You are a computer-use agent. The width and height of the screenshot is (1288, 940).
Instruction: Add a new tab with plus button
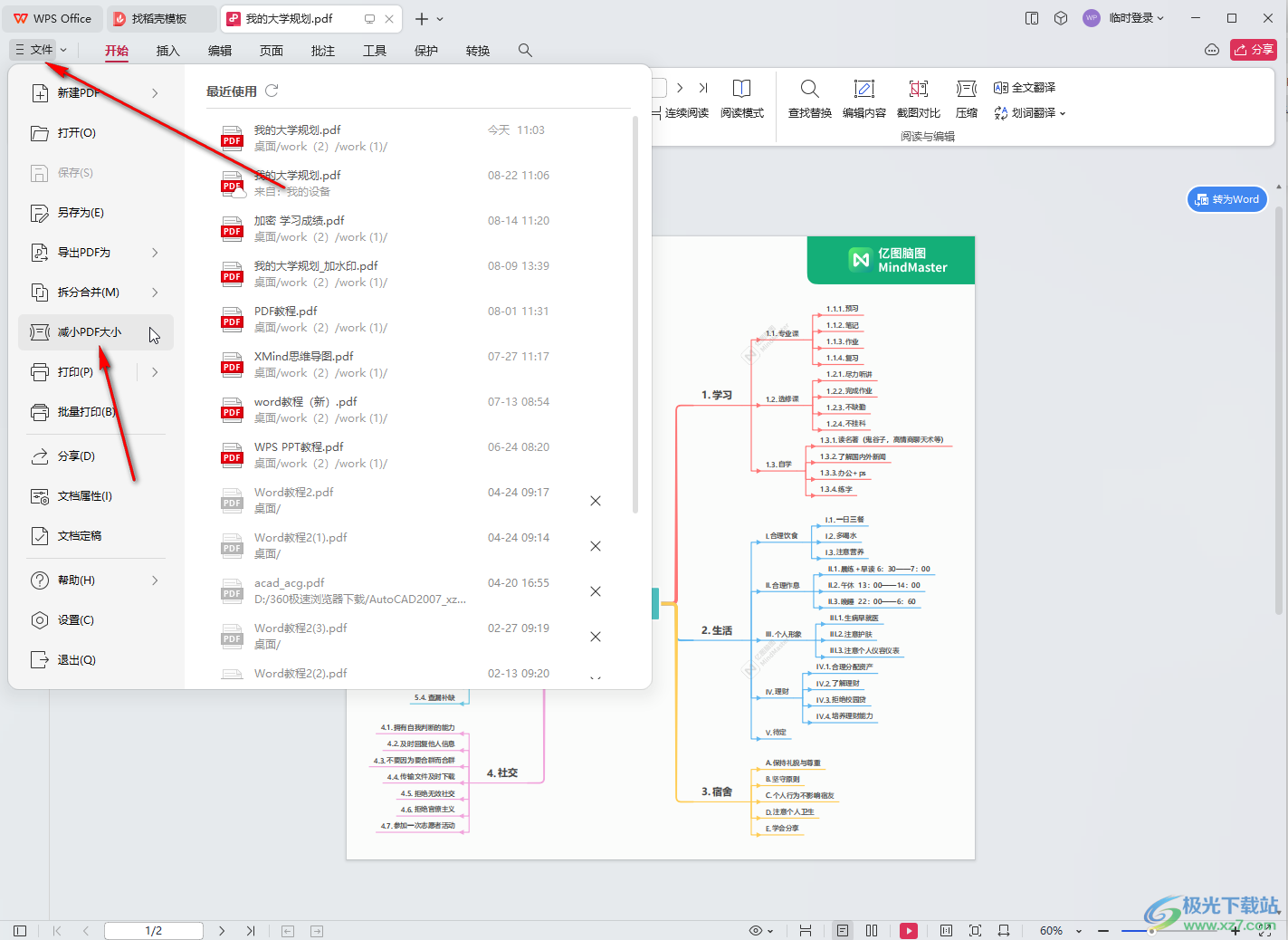421,19
